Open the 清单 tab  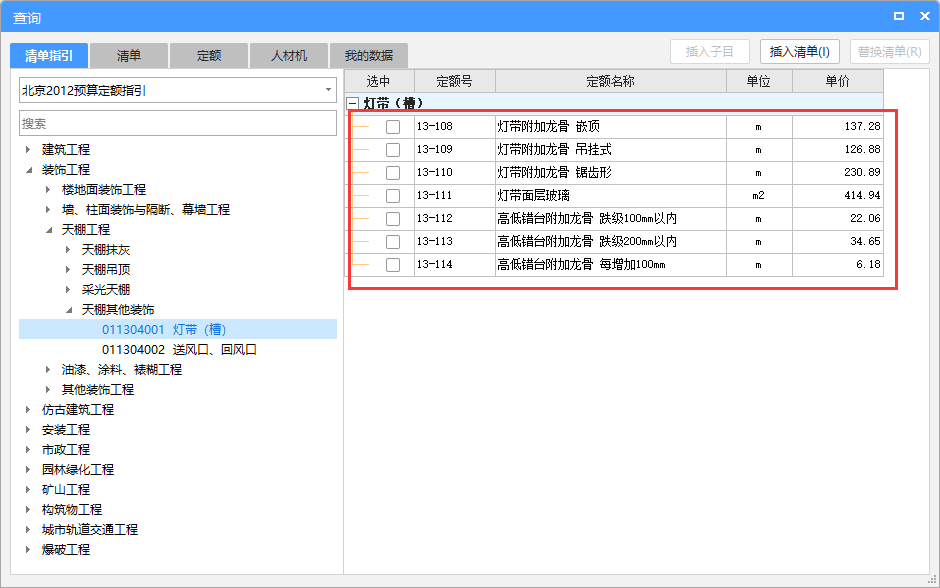[x=129, y=56]
